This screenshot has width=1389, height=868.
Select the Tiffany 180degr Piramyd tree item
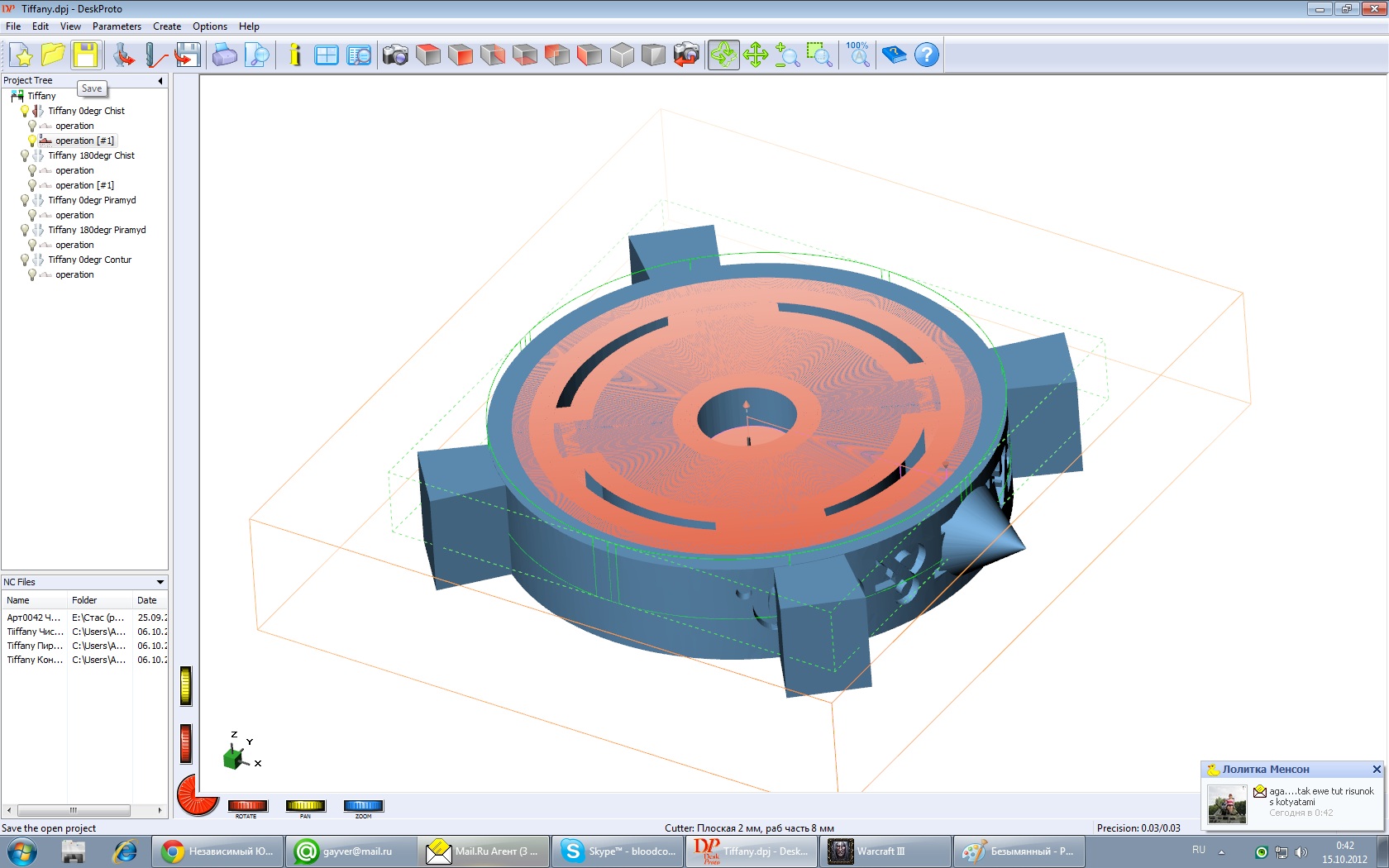pyautogui.click(x=97, y=230)
